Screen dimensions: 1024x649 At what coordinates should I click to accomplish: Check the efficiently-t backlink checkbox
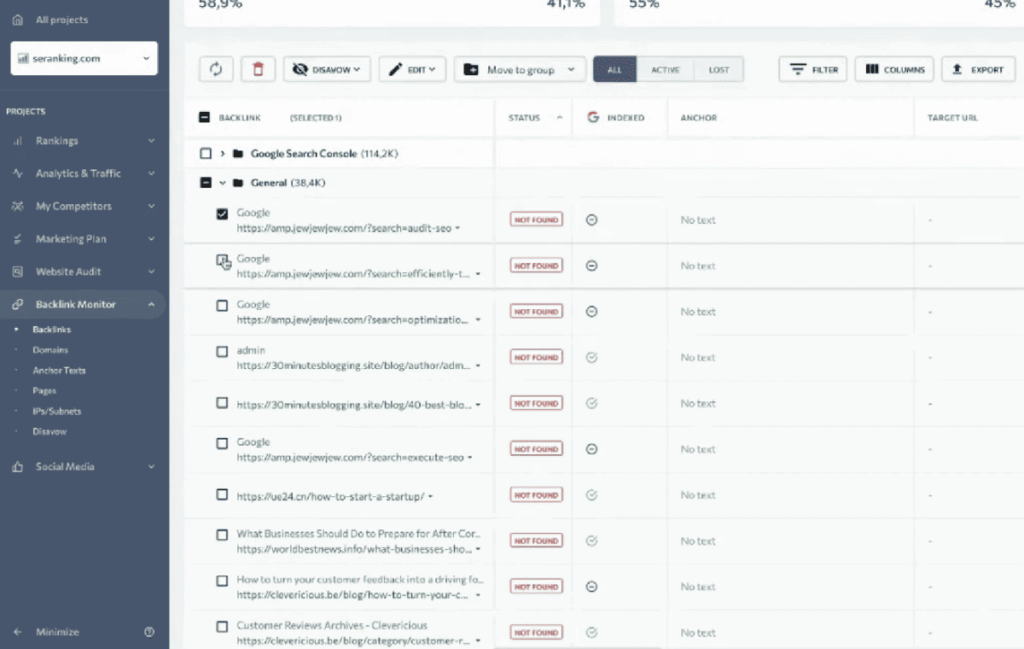pyautogui.click(x=222, y=260)
